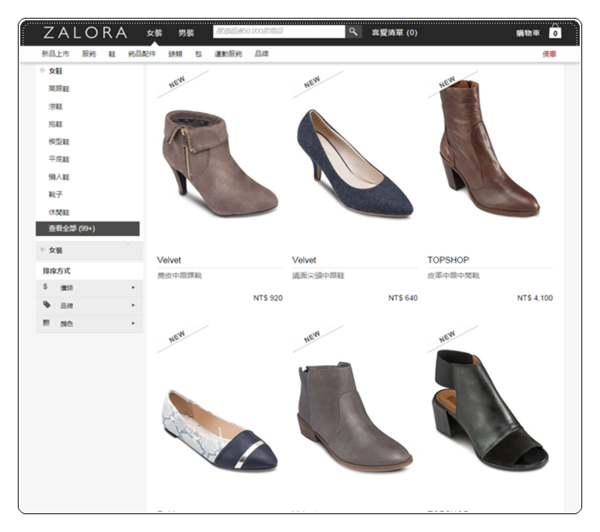600x532 pixels.
Task: Click the 皮革中跟中筒靴 product title
Action: (x=453, y=276)
